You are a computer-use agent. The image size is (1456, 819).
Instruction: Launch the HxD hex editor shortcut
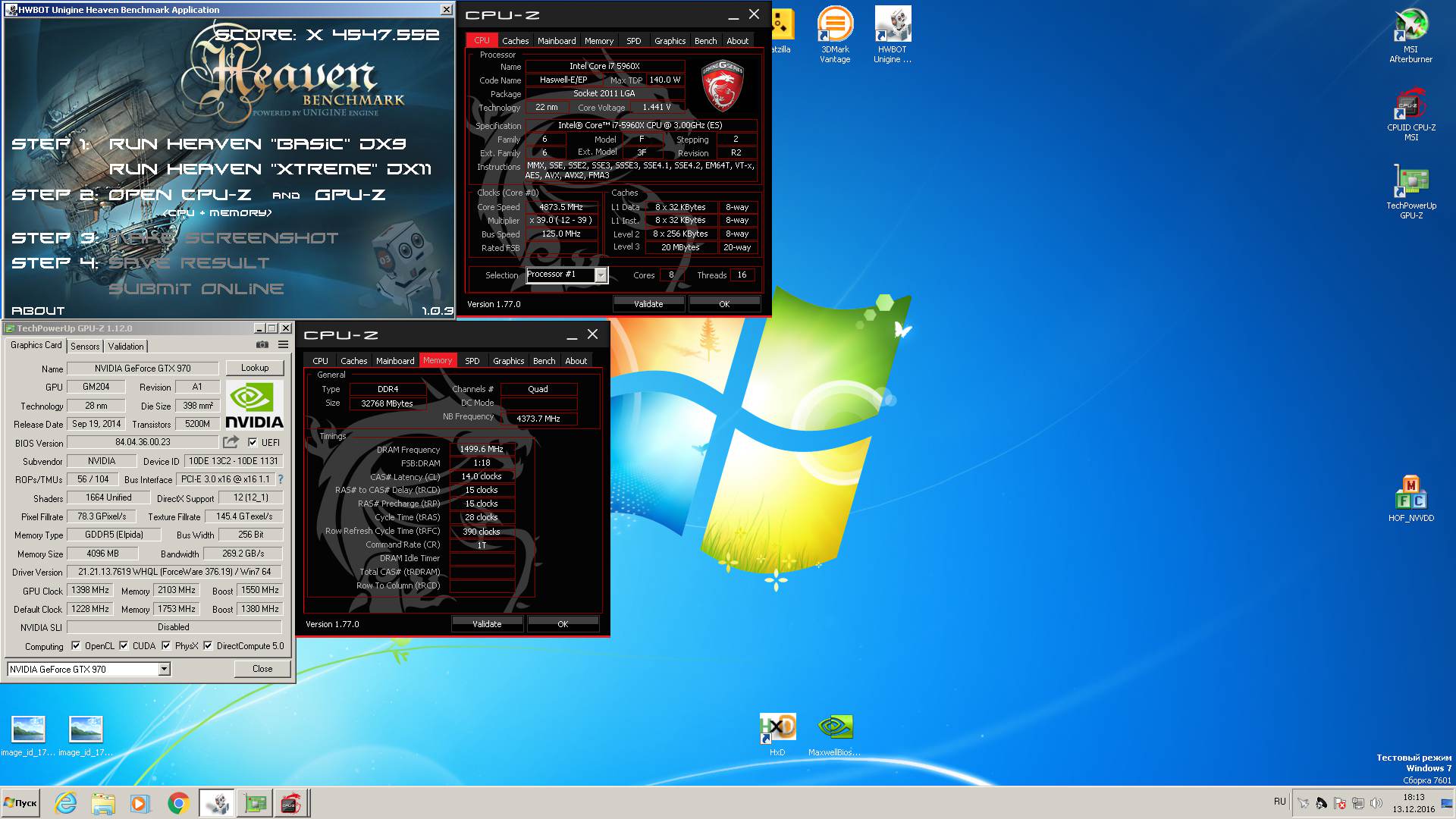(777, 734)
